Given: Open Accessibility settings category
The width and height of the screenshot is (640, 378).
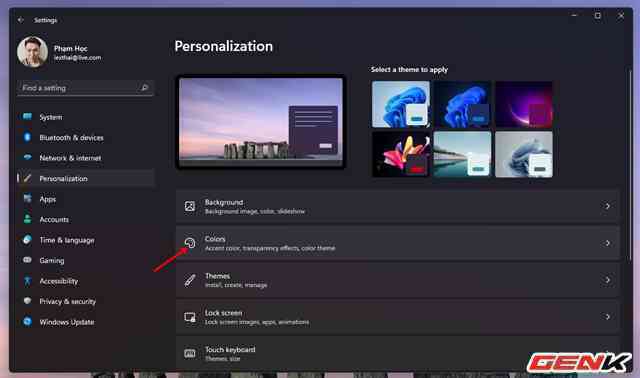Looking at the screenshot, I should pos(86,281).
